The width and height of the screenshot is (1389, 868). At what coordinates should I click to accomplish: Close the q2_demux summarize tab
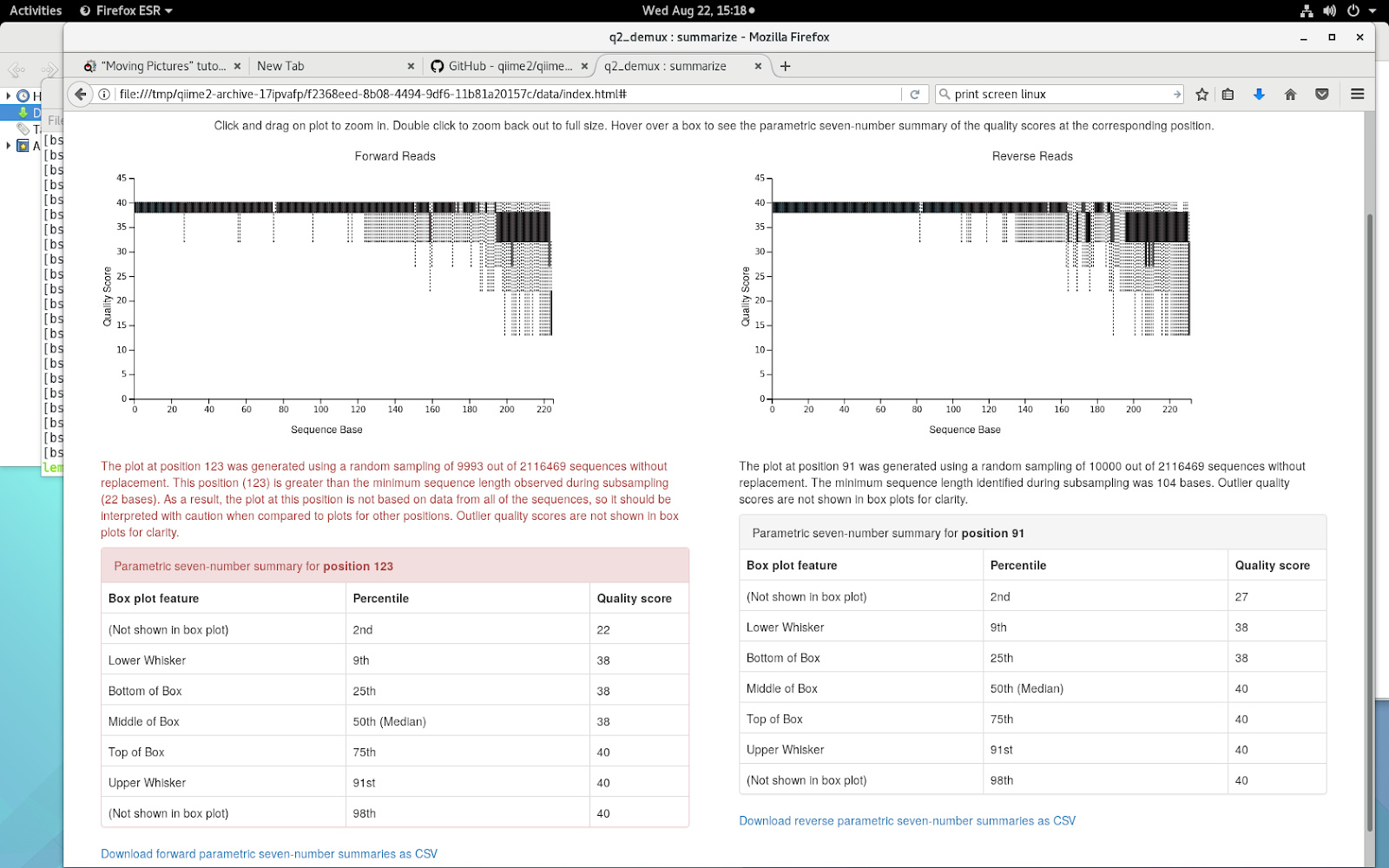point(758,66)
